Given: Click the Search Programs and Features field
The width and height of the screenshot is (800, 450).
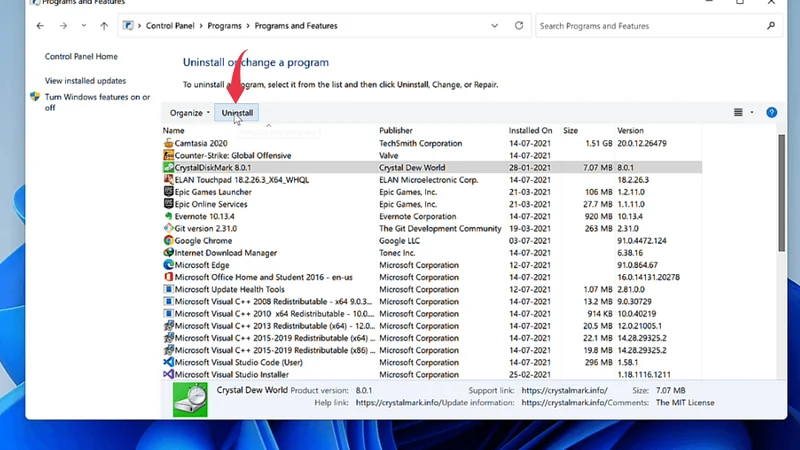Looking at the screenshot, I should click(x=650, y=26).
